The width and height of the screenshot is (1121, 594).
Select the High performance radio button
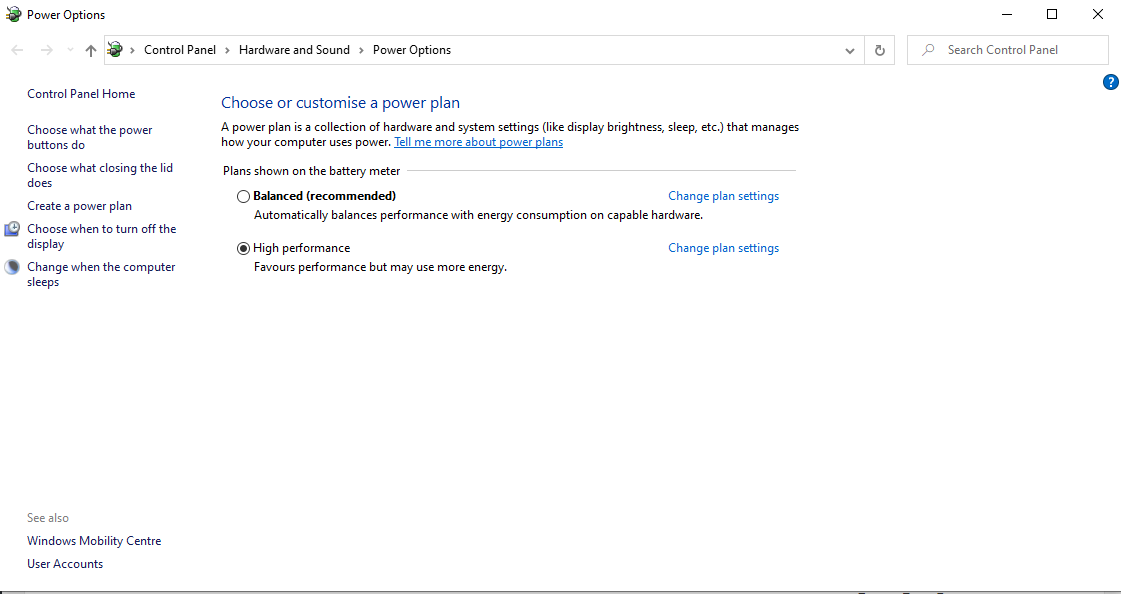243,248
